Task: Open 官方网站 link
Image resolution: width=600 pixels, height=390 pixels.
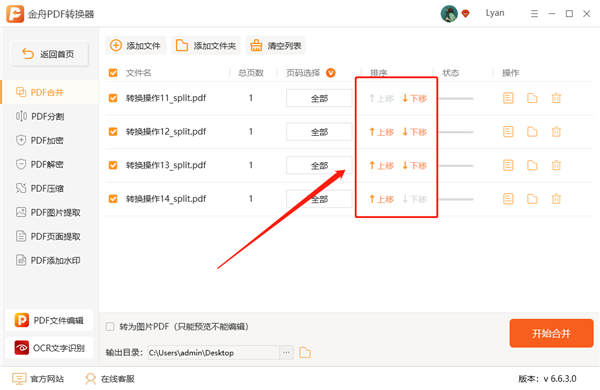Action: click(x=38, y=379)
